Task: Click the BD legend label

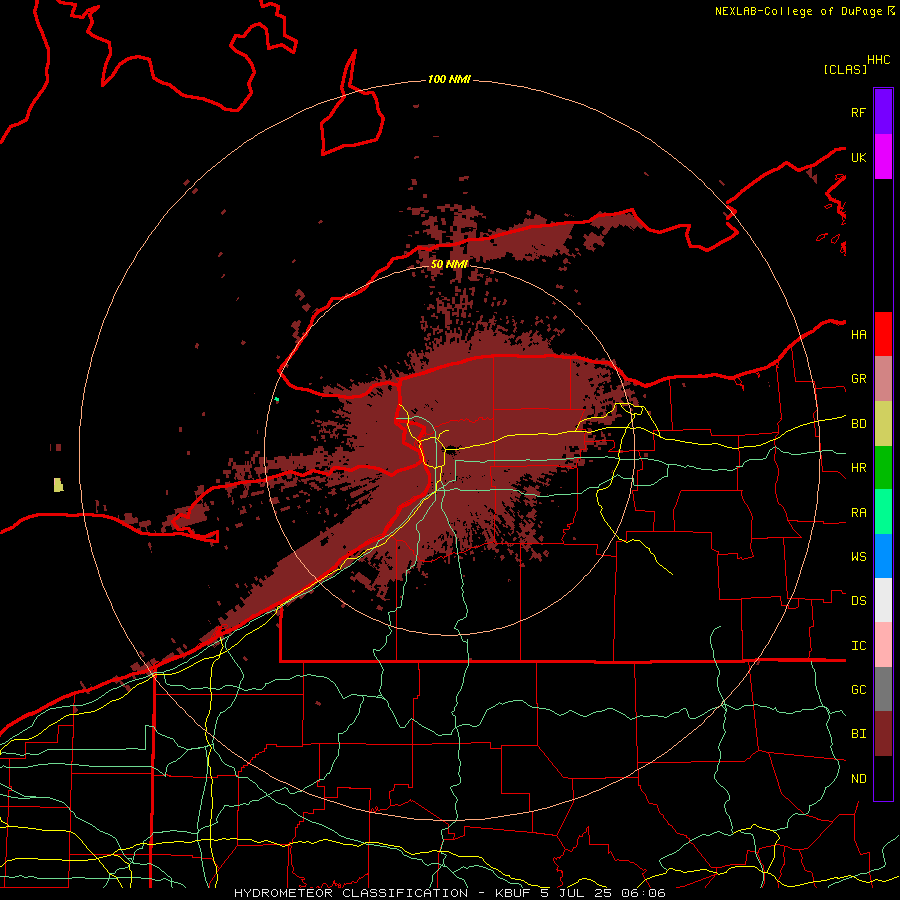Action: click(859, 424)
